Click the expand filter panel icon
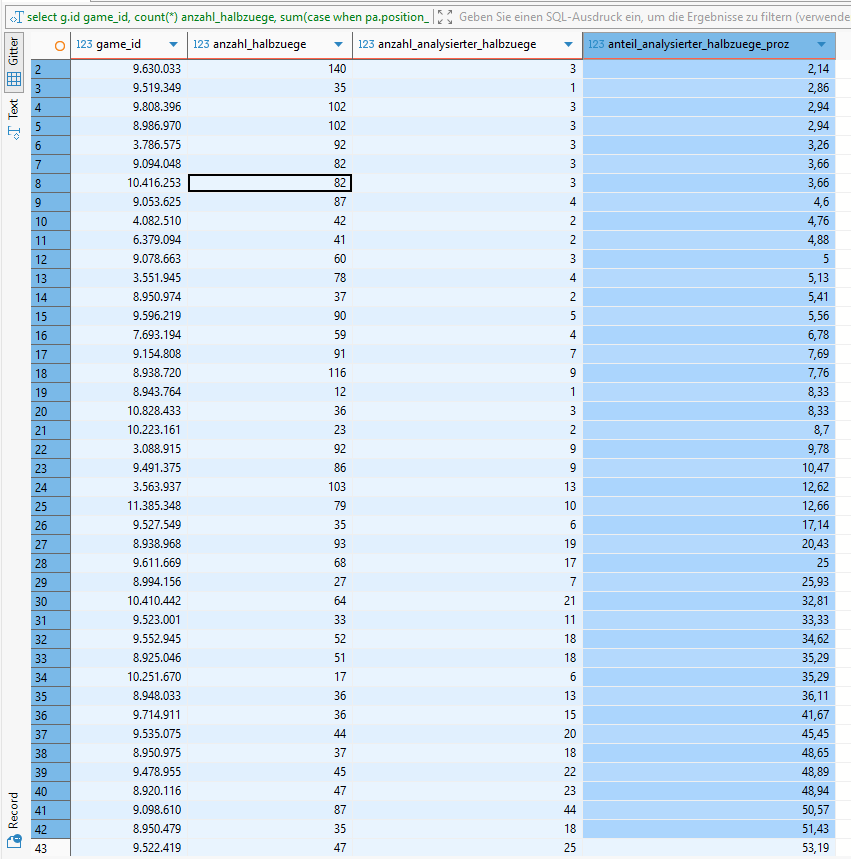 pyautogui.click(x=445, y=17)
